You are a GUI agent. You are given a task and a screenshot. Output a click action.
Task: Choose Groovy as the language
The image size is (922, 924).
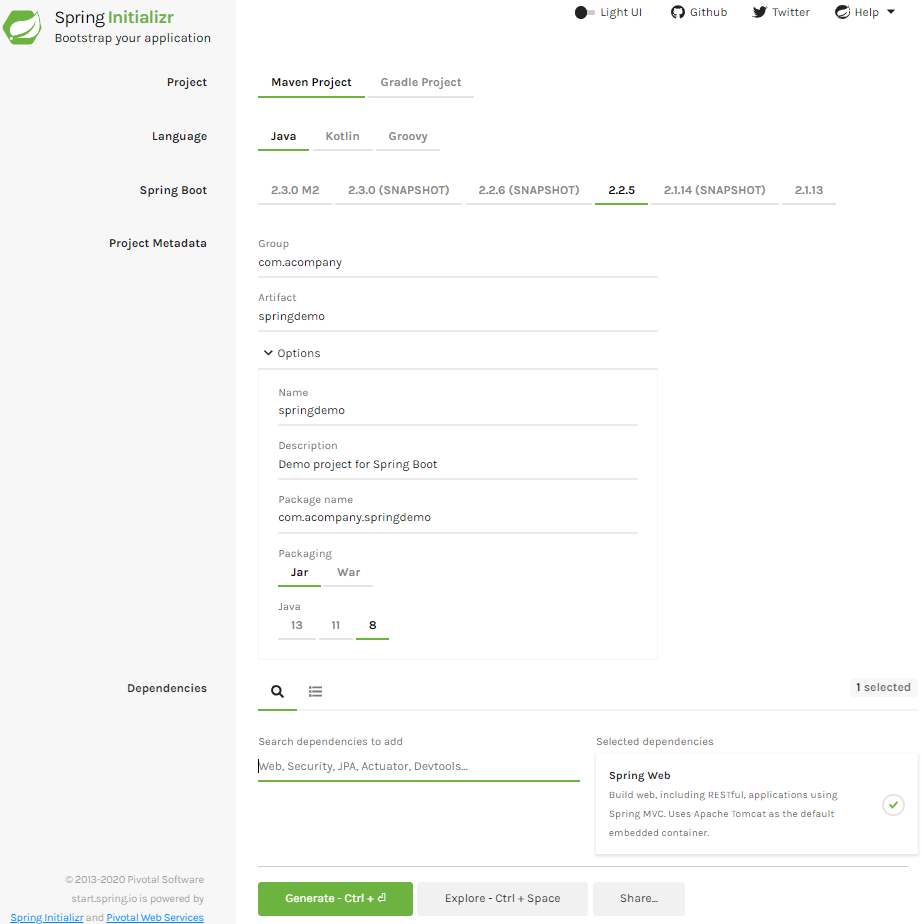(x=408, y=136)
